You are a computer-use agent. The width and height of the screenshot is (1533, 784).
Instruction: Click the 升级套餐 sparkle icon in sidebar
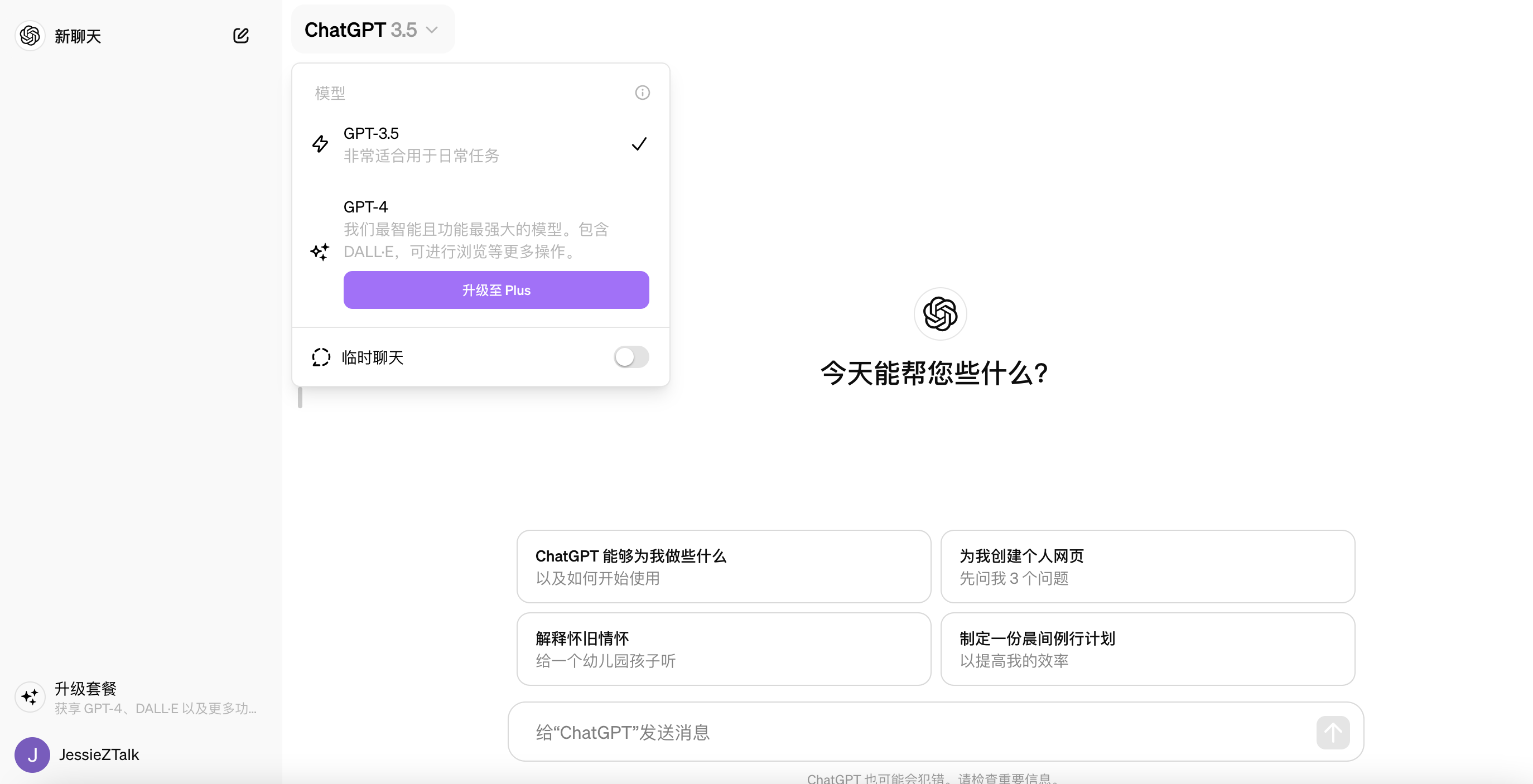pyautogui.click(x=30, y=696)
